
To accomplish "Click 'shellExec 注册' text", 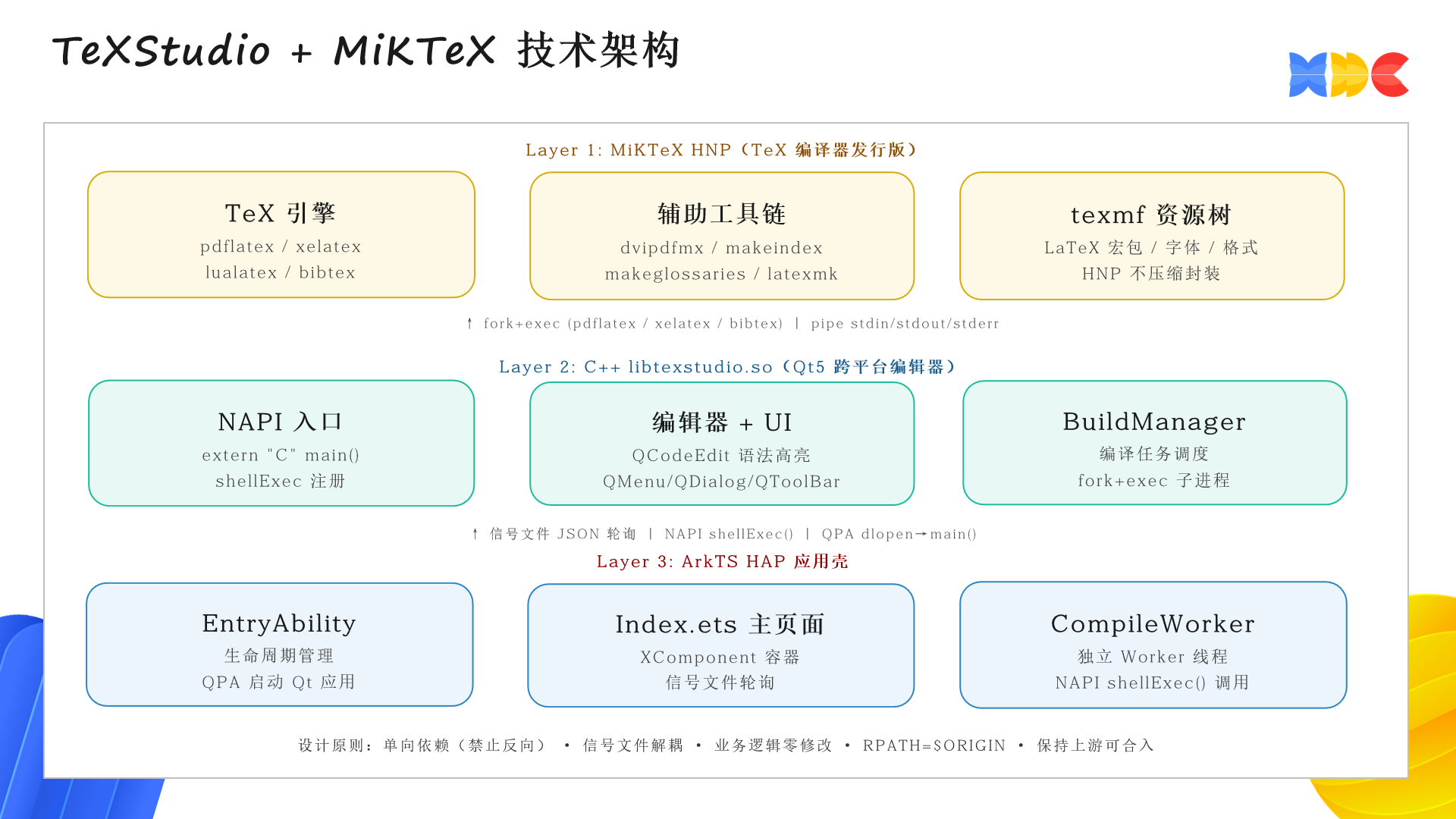I will 281,481.
